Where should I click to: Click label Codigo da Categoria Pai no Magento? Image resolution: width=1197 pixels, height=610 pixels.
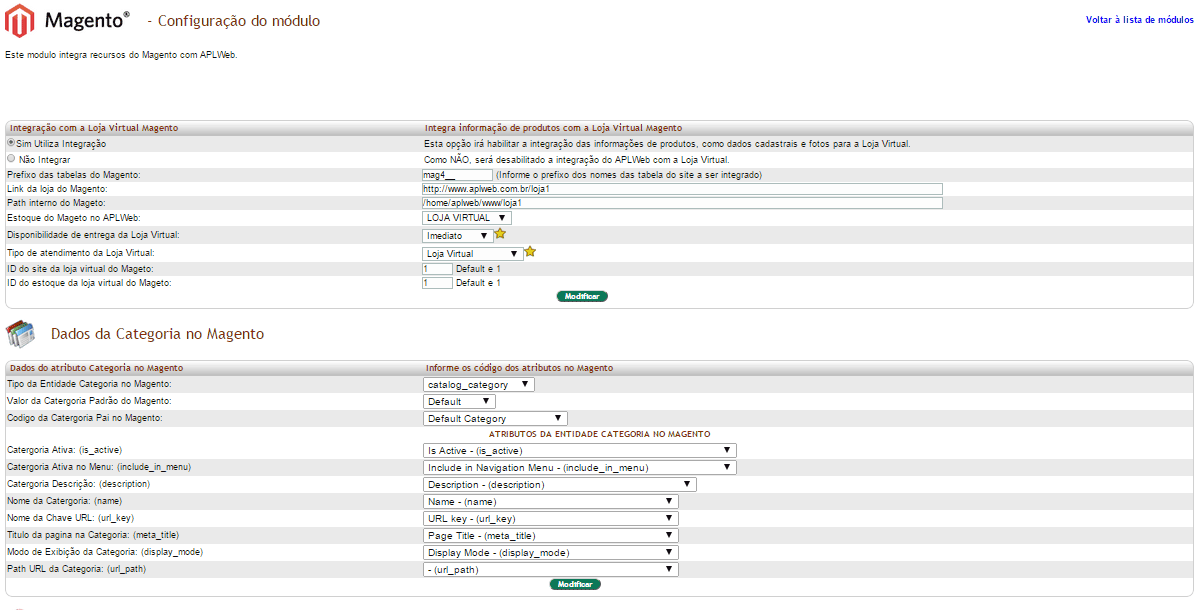coord(85,418)
